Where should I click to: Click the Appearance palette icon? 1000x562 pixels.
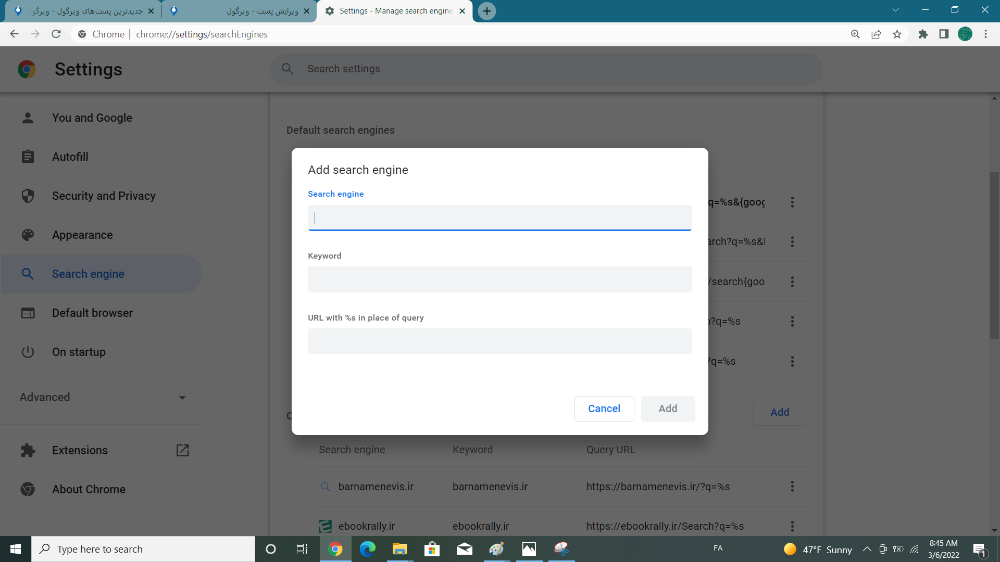pos(27,235)
